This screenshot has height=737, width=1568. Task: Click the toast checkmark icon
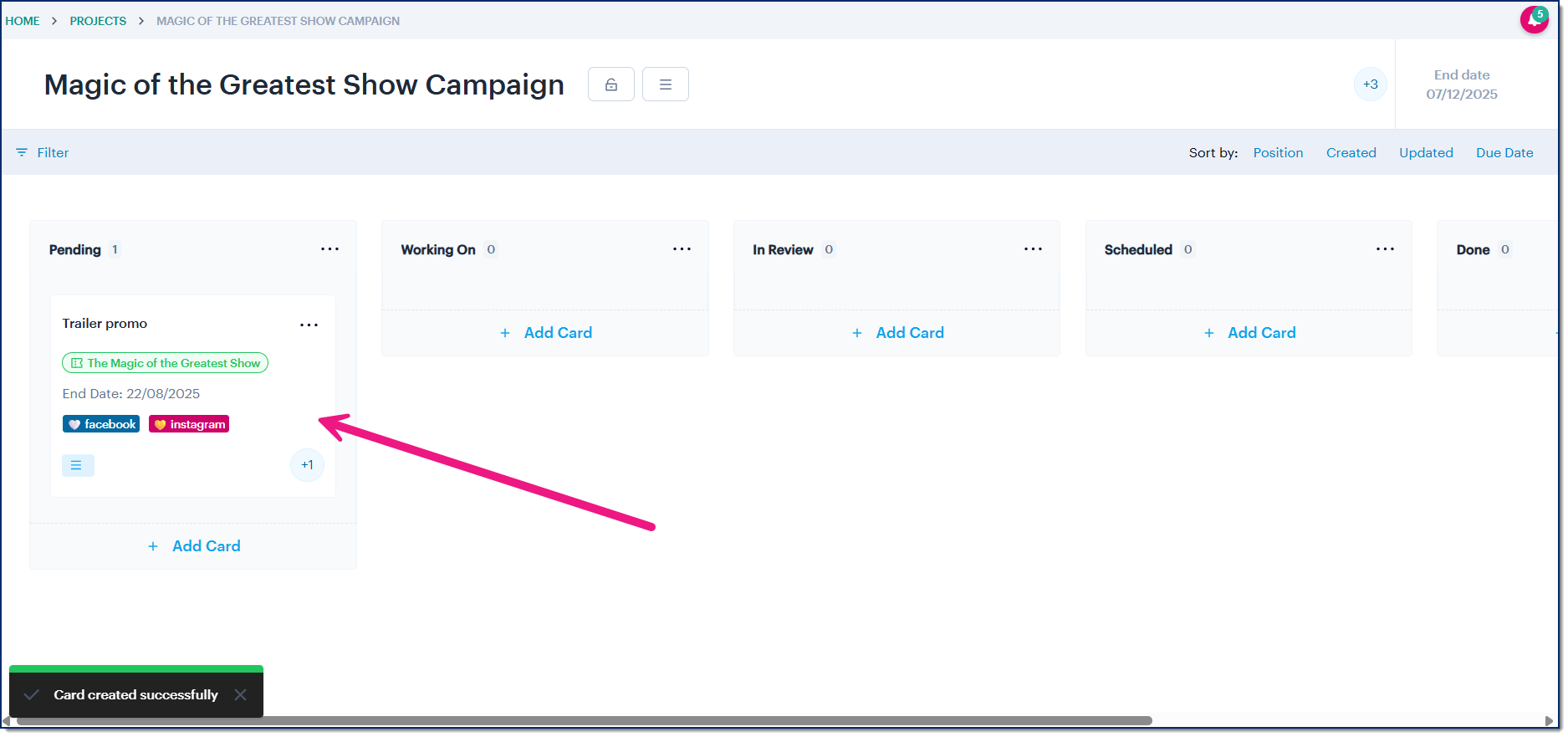point(32,695)
